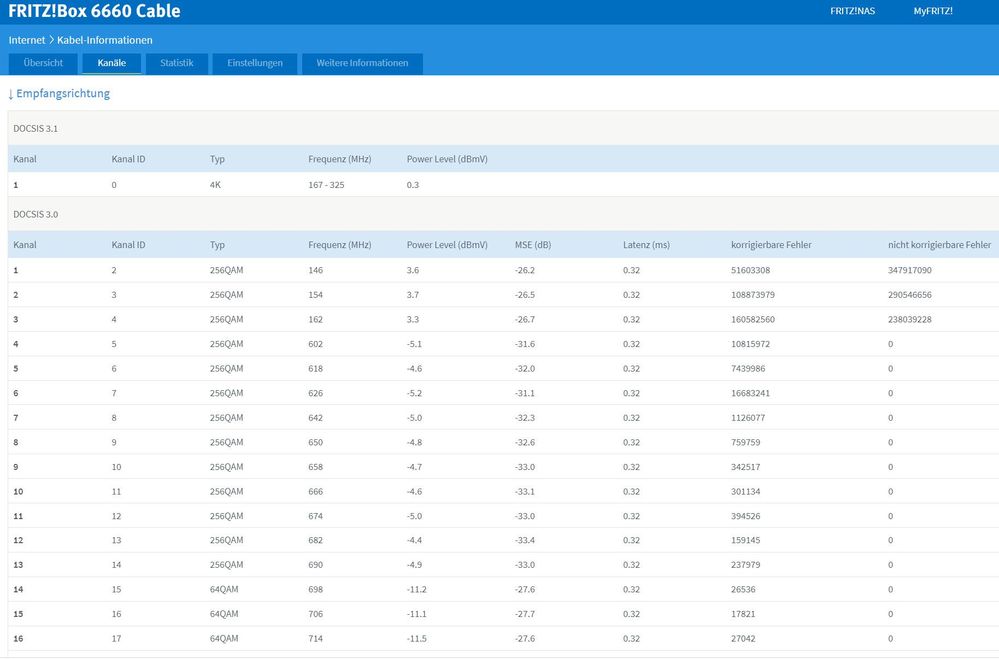Select the 64QAM row at 698 MHz
999x659 pixels.
pos(316,589)
